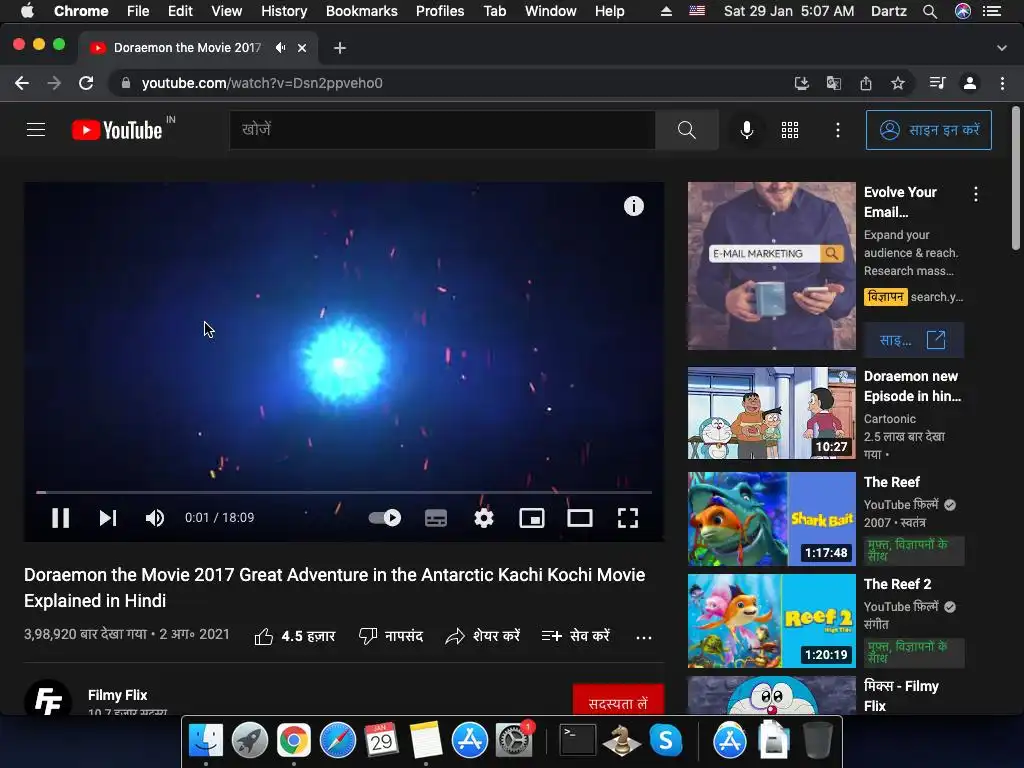
Task: Save the video to a playlist
Action: pyautogui.click(x=576, y=636)
